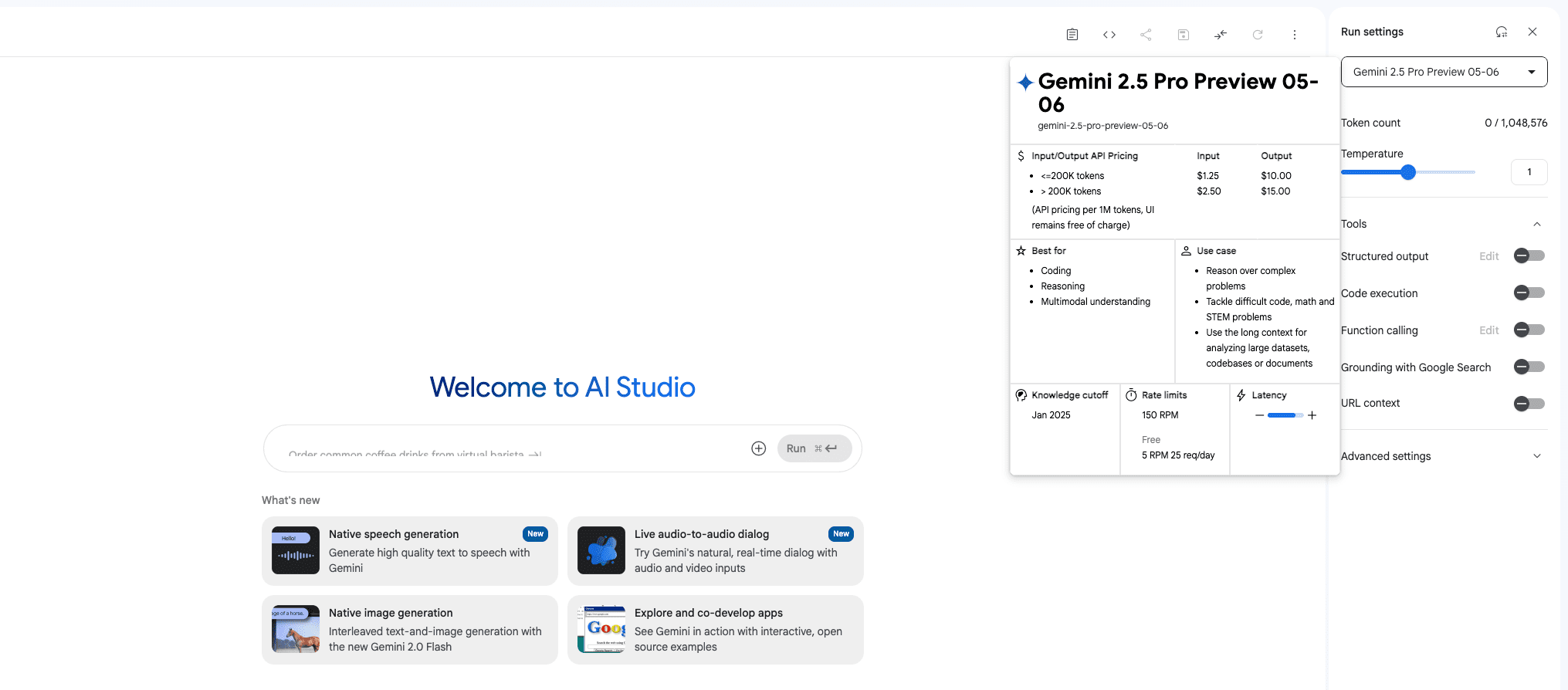Open the Live audio-to-audio dialog card title
Screen dimensions: 1568x690
tap(702, 534)
